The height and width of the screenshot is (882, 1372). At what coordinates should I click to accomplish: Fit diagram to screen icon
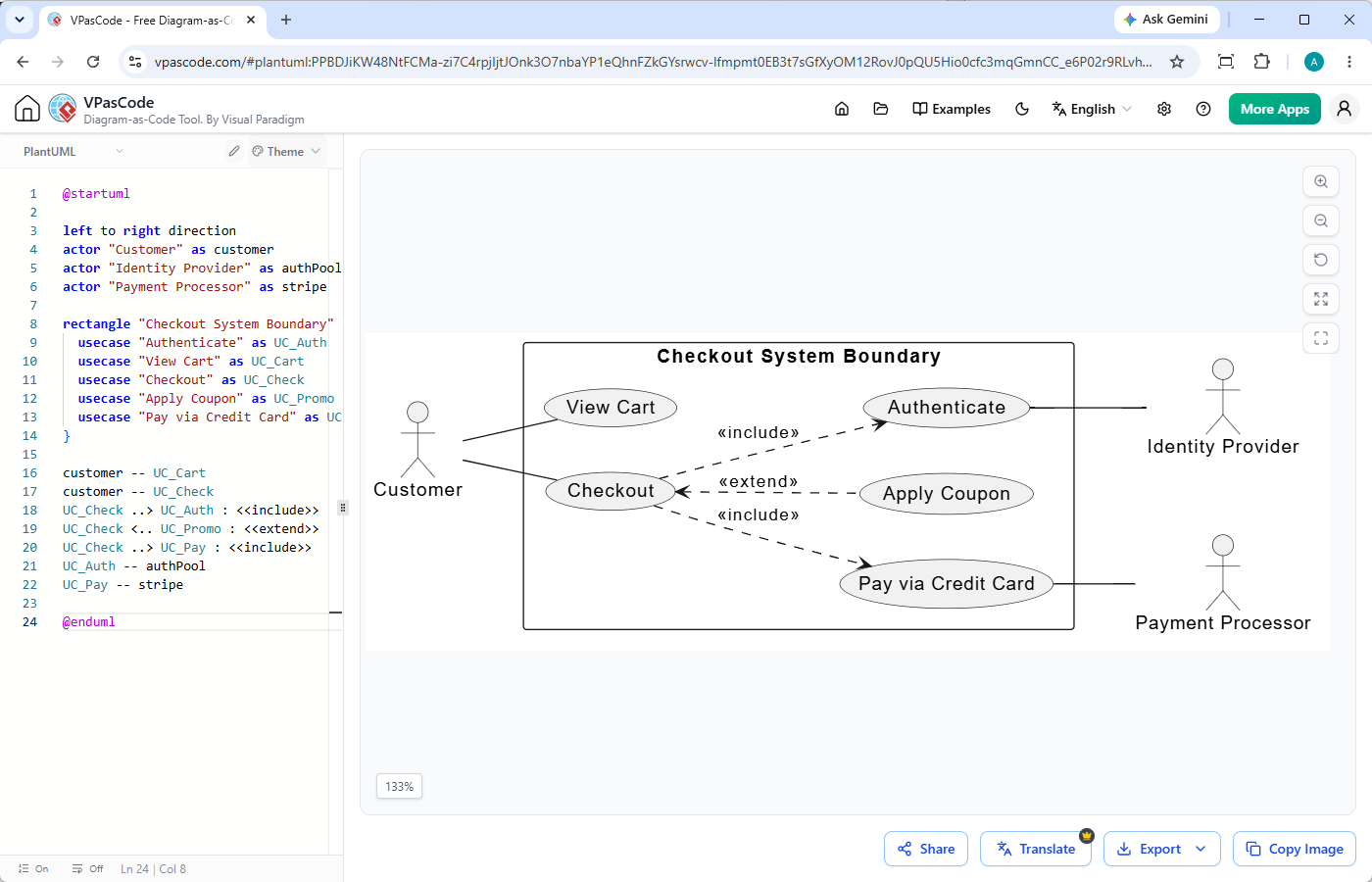click(x=1321, y=299)
